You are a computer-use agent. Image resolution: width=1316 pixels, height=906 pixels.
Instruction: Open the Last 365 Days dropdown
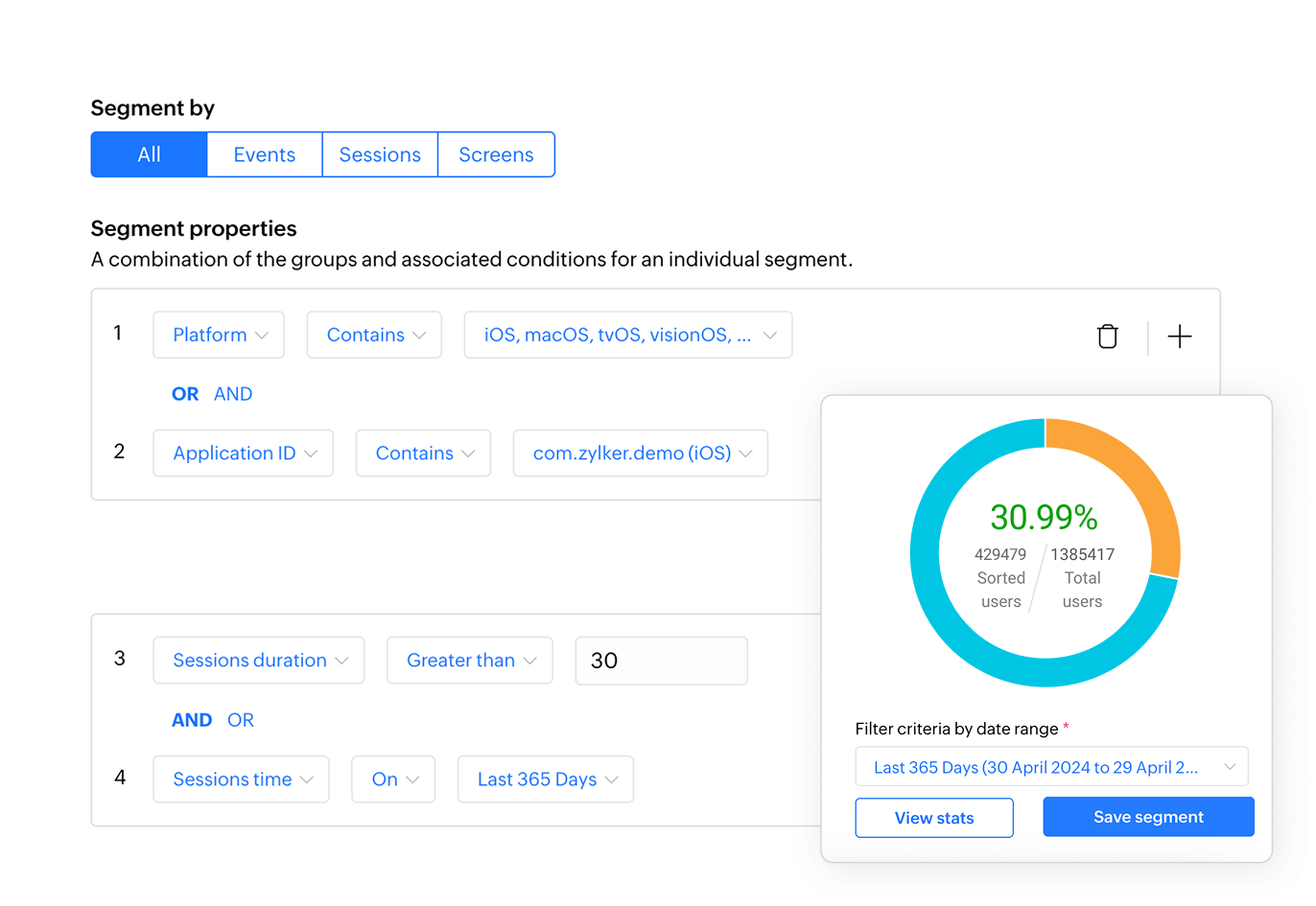tap(545, 778)
